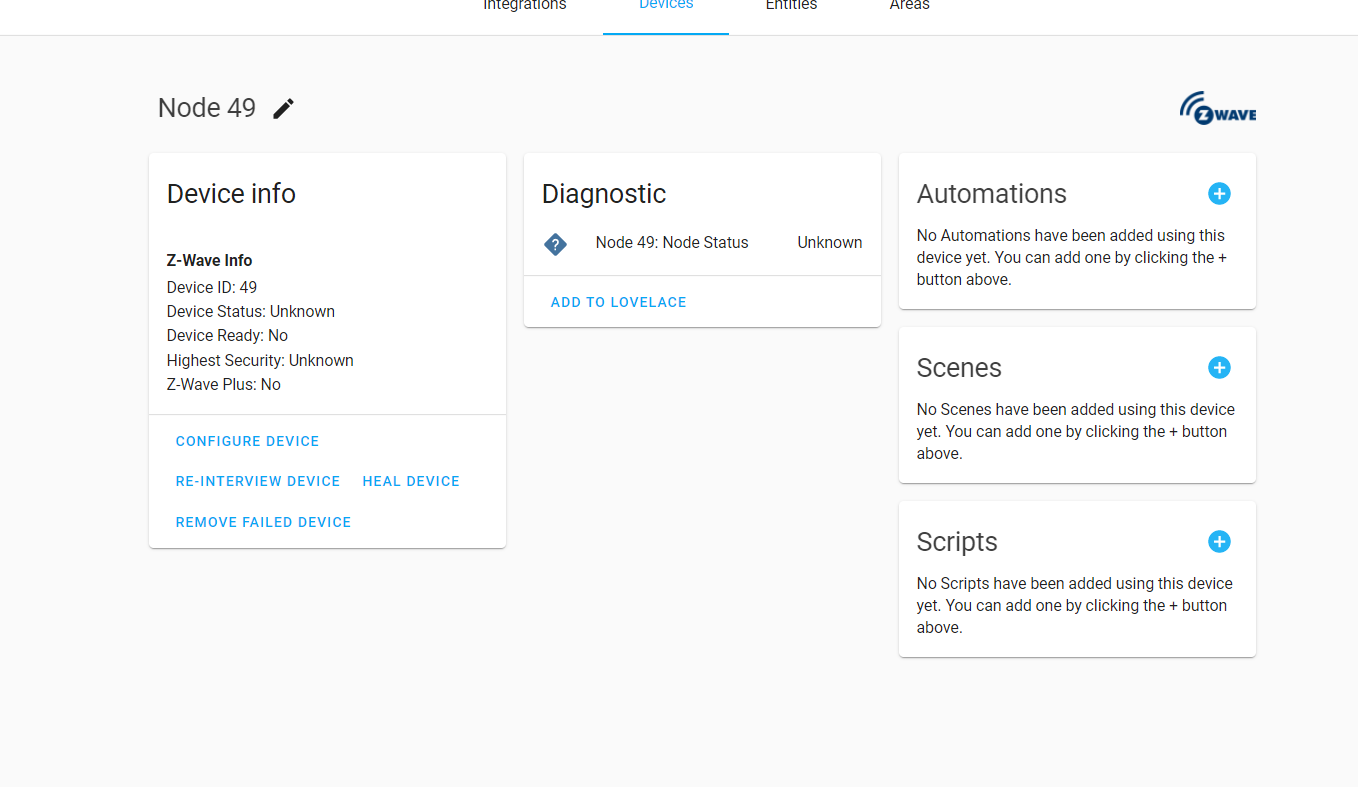
Task: Click the pencil icon to rename Node 49
Action: [x=284, y=108]
